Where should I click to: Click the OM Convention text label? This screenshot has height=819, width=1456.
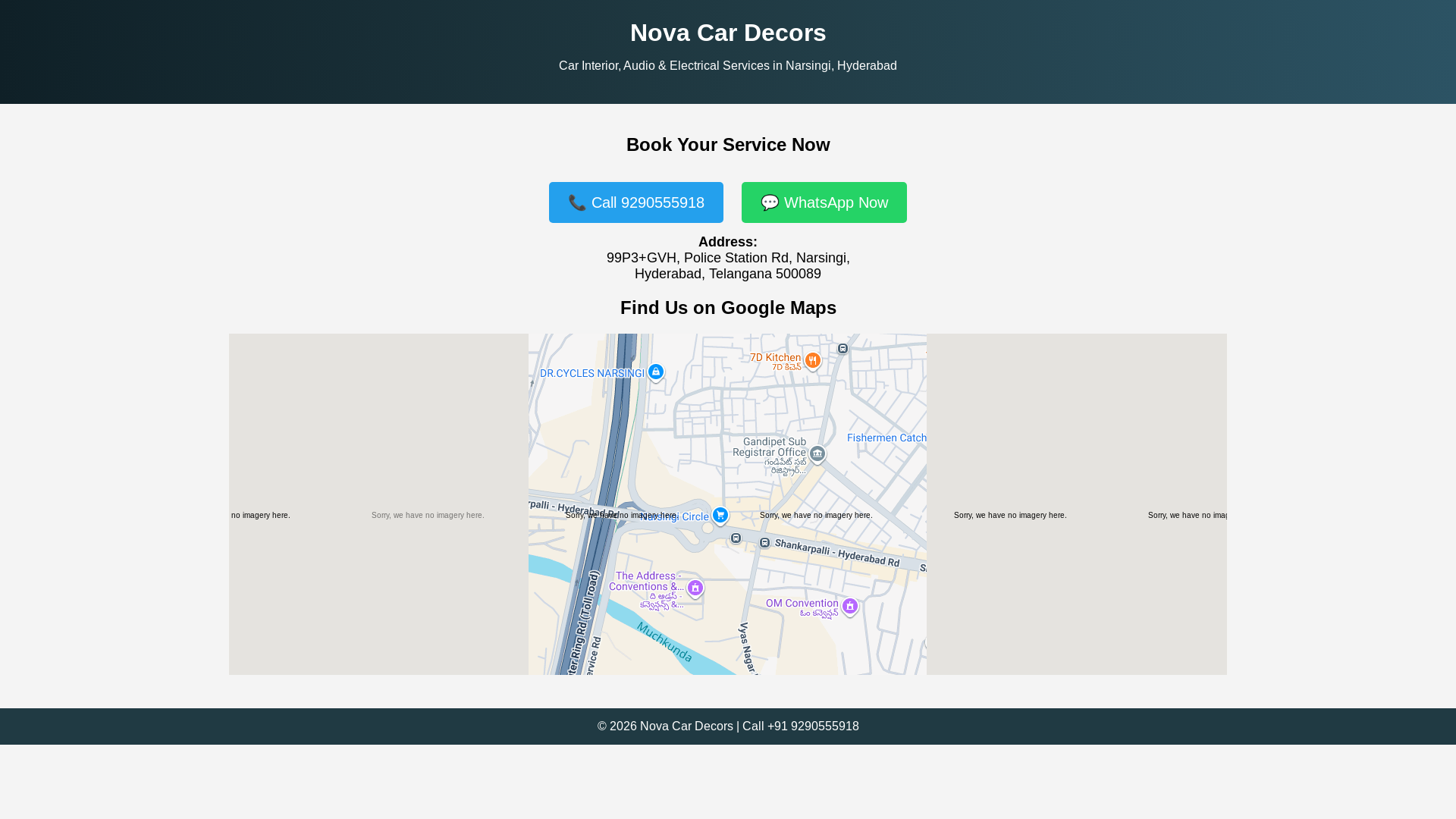[802, 604]
